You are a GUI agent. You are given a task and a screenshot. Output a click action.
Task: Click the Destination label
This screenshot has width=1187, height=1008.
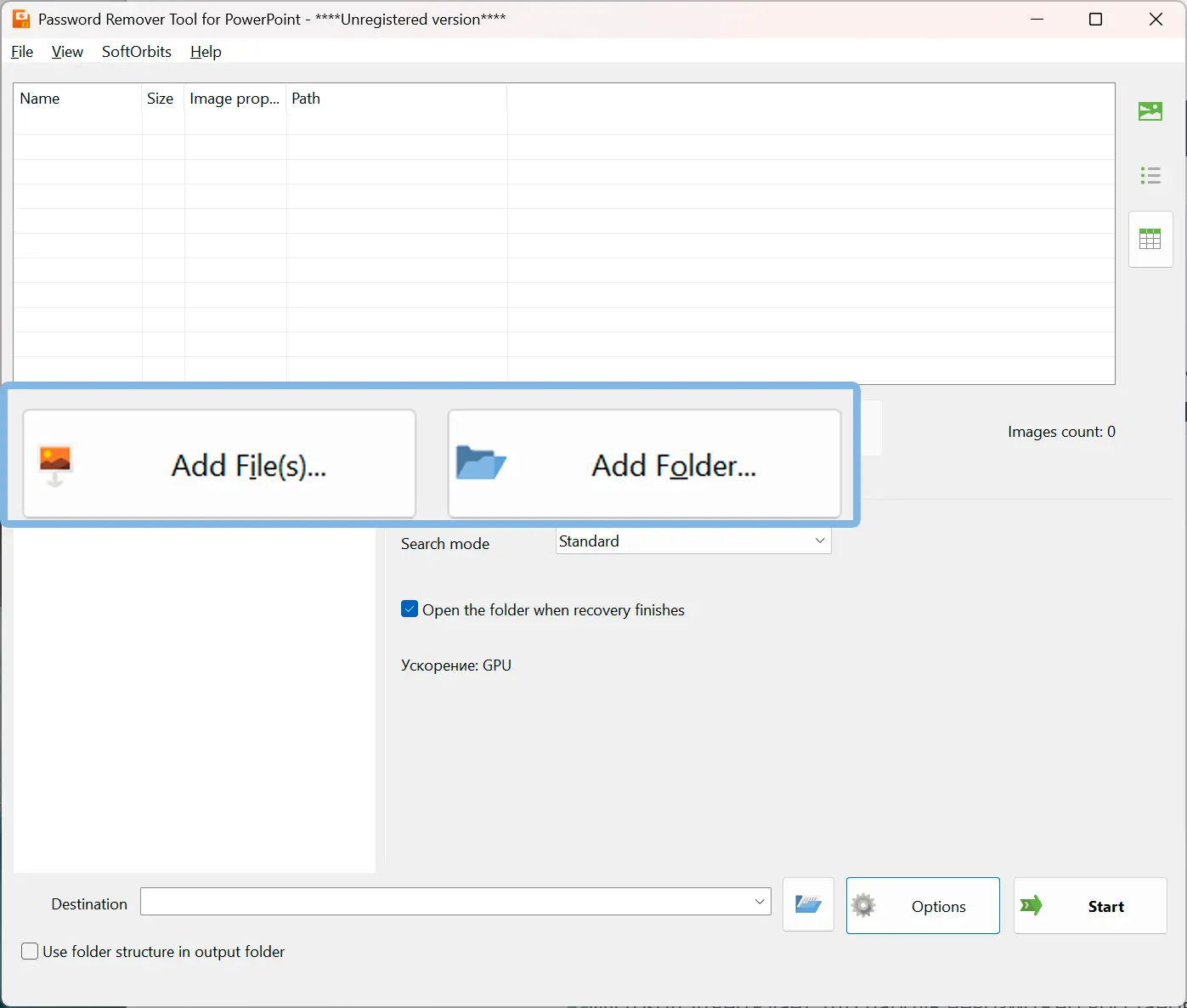[89, 904]
